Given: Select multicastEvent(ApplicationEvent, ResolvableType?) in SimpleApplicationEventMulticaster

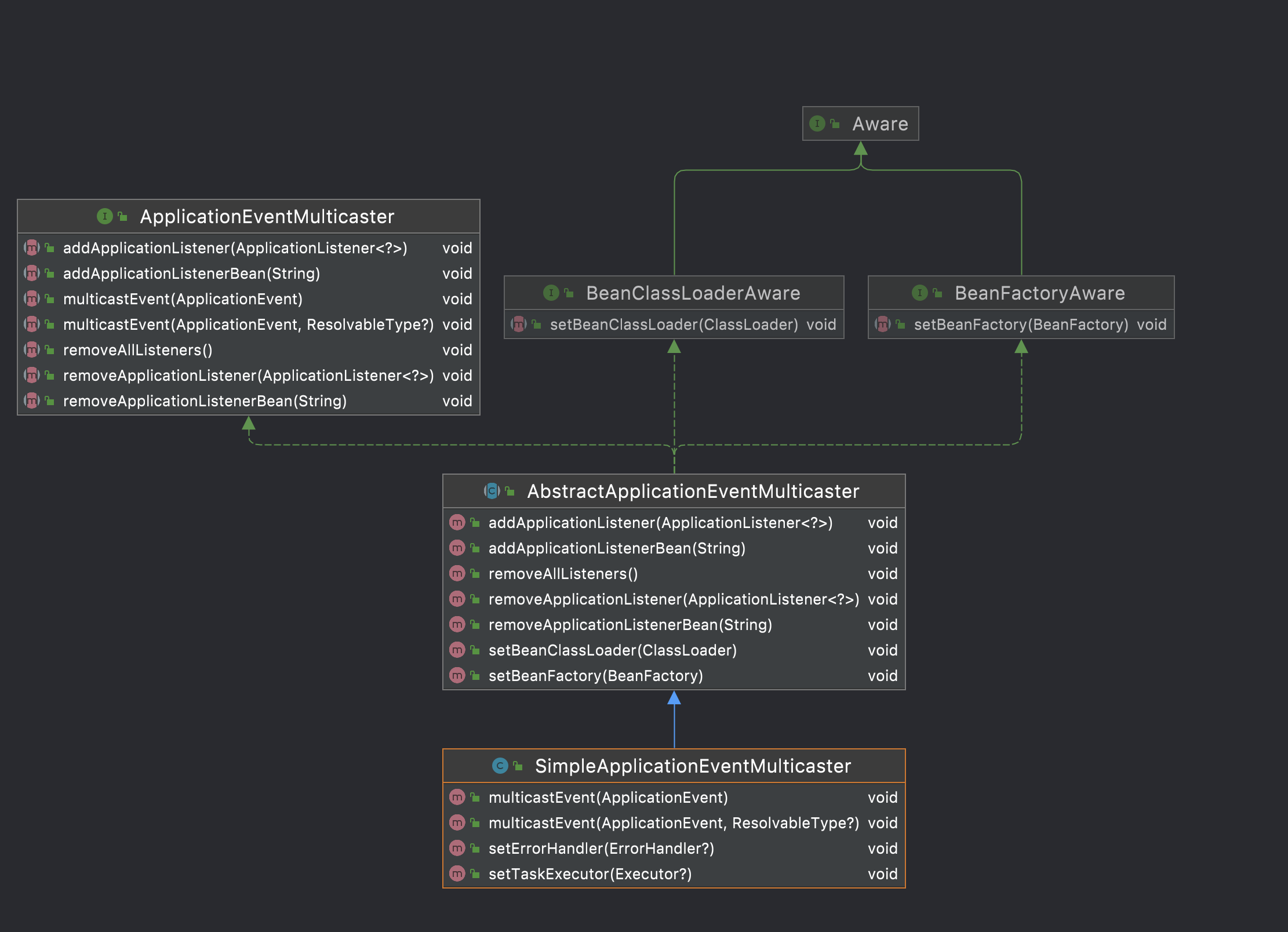Looking at the screenshot, I should tap(674, 823).
